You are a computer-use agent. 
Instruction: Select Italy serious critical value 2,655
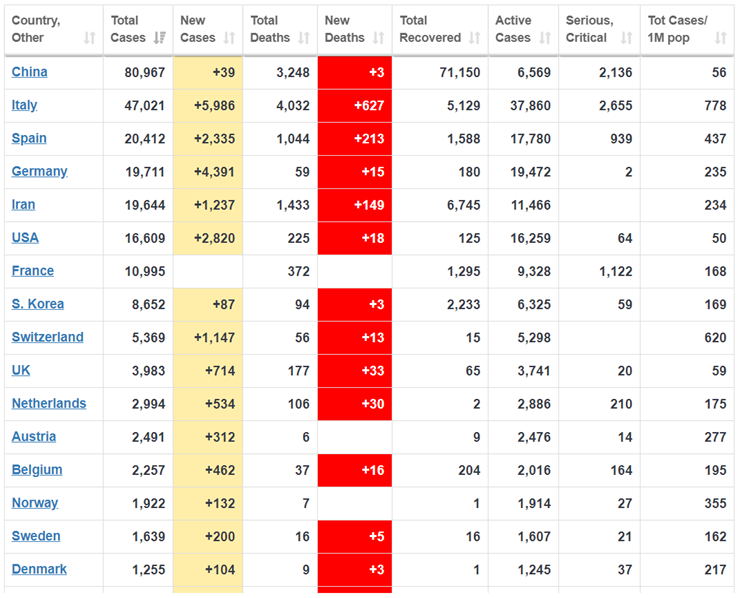pos(616,106)
